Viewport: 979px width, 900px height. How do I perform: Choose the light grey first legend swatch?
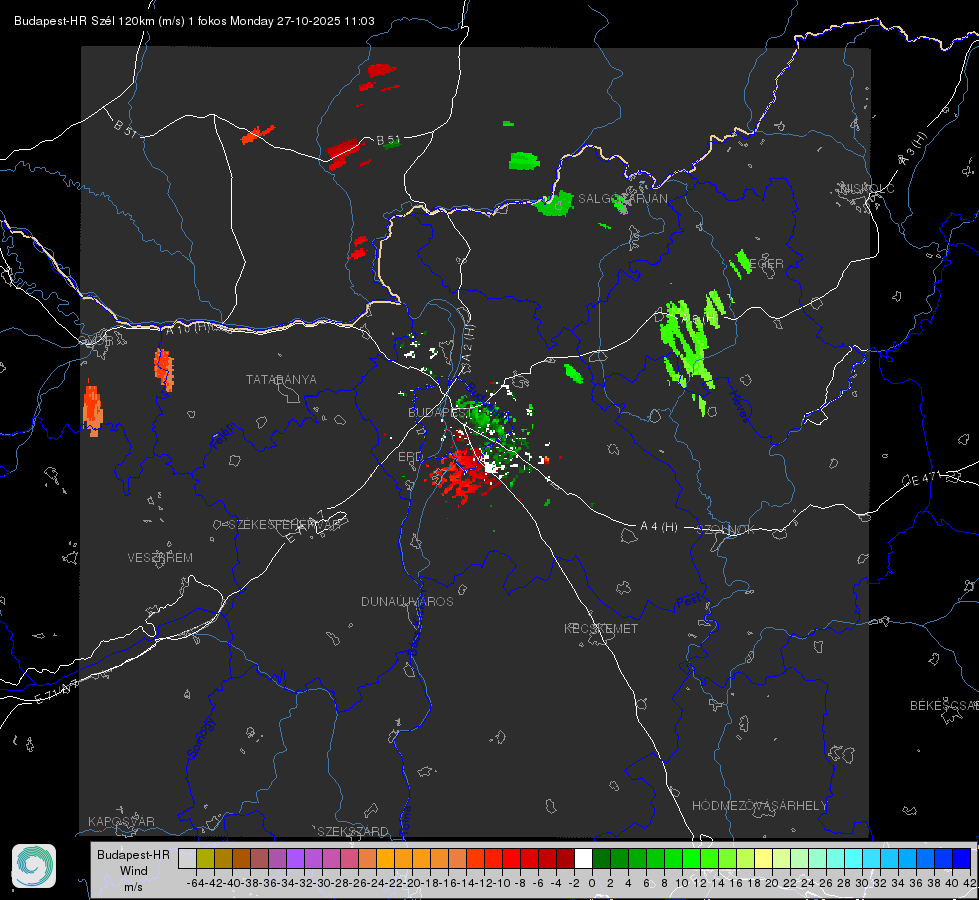point(187,859)
